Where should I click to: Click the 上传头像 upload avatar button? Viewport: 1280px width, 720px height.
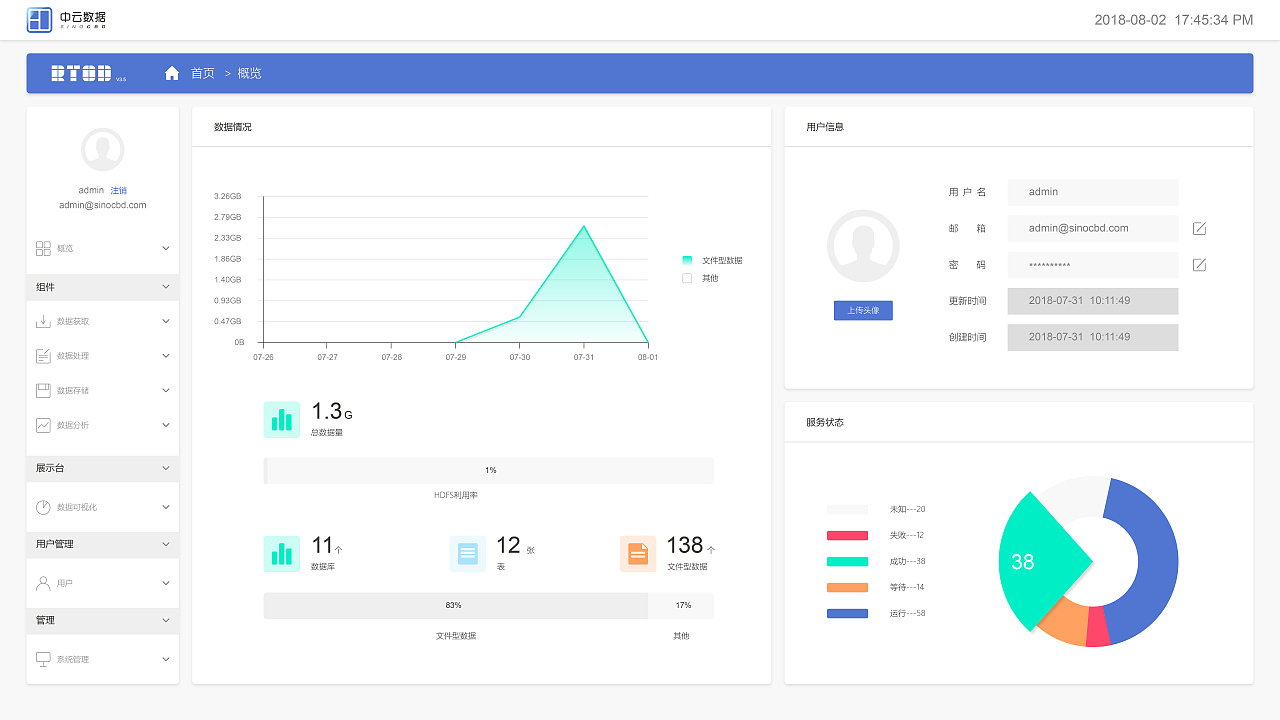863,310
